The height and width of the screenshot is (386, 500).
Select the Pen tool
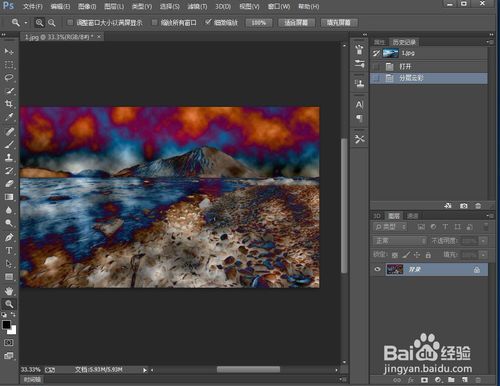point(9,237)
